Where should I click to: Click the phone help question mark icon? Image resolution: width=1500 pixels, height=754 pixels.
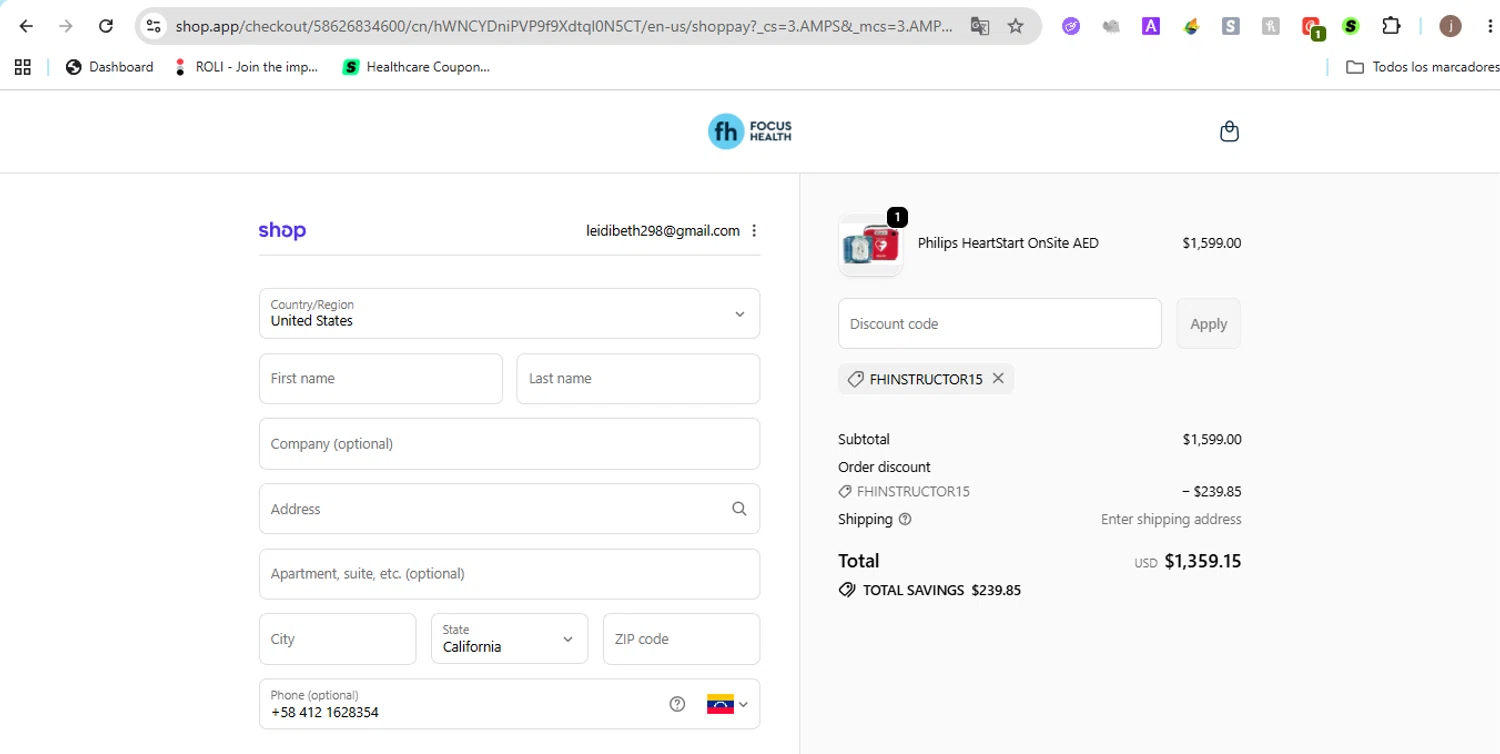point(677,704)
